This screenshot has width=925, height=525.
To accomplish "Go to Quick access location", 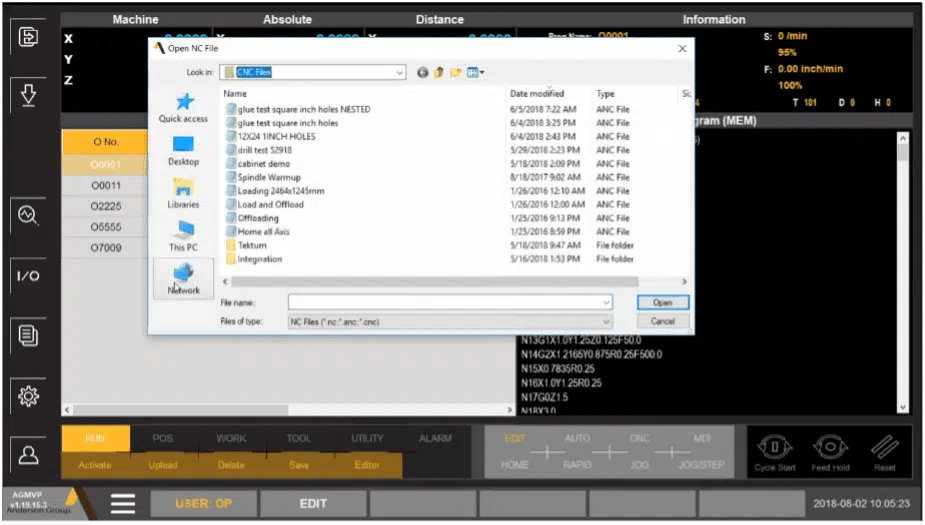I will click(x=184, y=108).
